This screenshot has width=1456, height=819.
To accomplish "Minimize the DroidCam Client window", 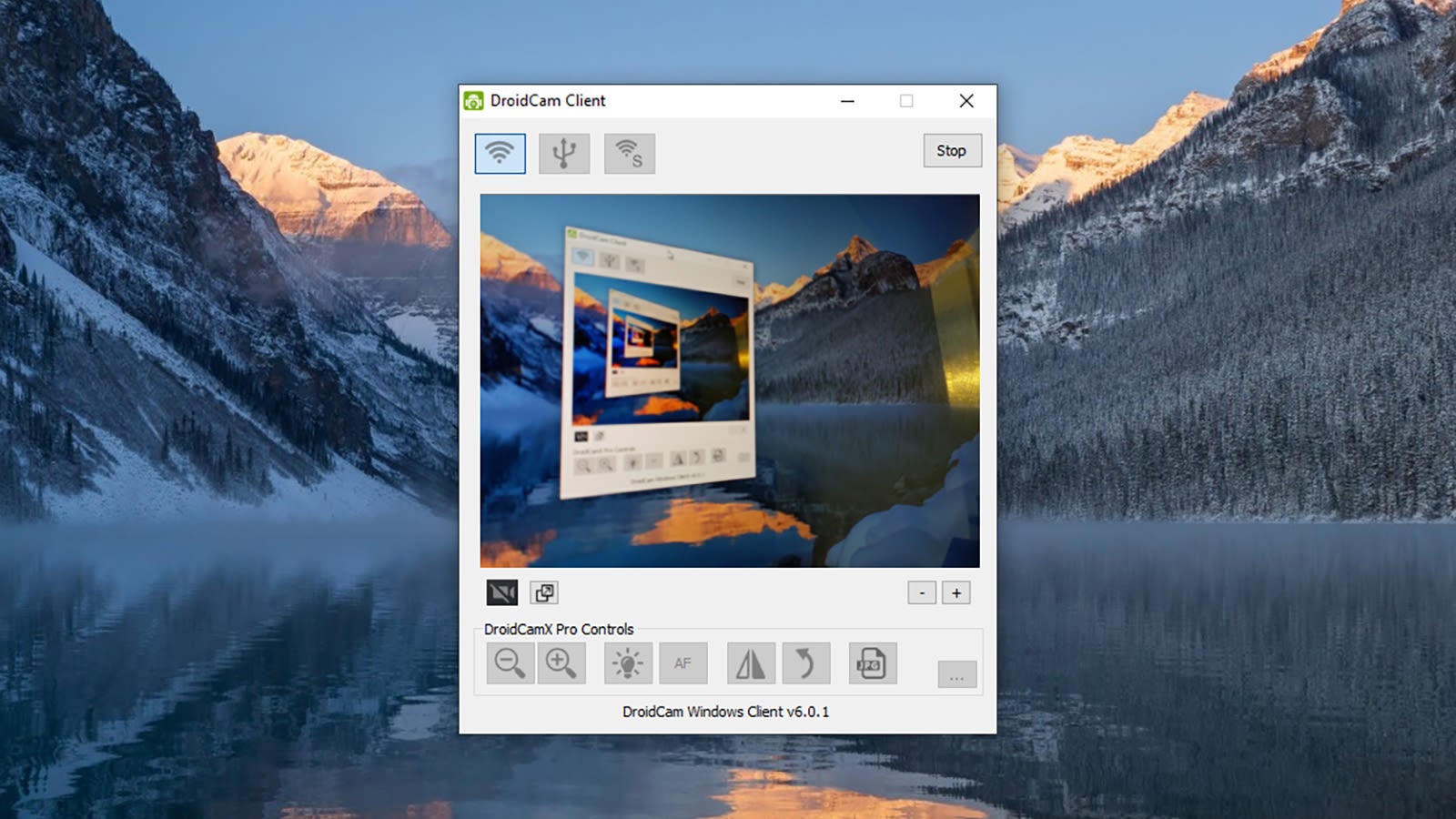I will (847, 101).
